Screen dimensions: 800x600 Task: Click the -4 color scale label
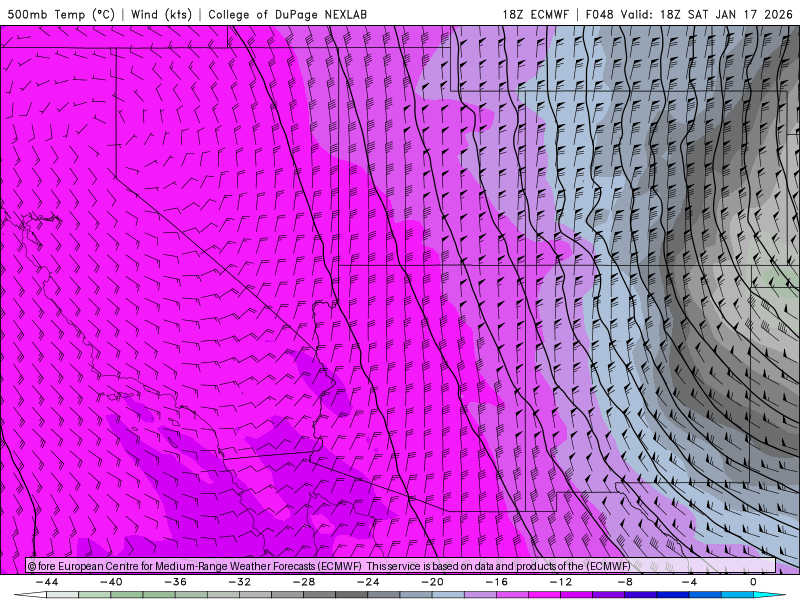(x=689, y=582)
